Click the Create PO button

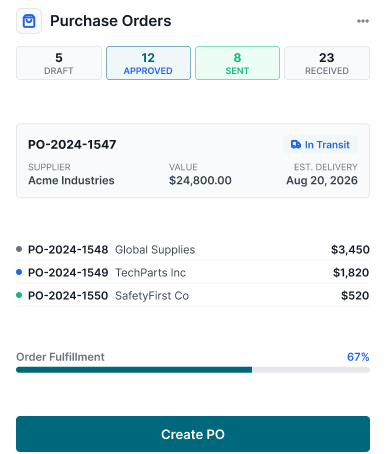[x=193, y=434]
